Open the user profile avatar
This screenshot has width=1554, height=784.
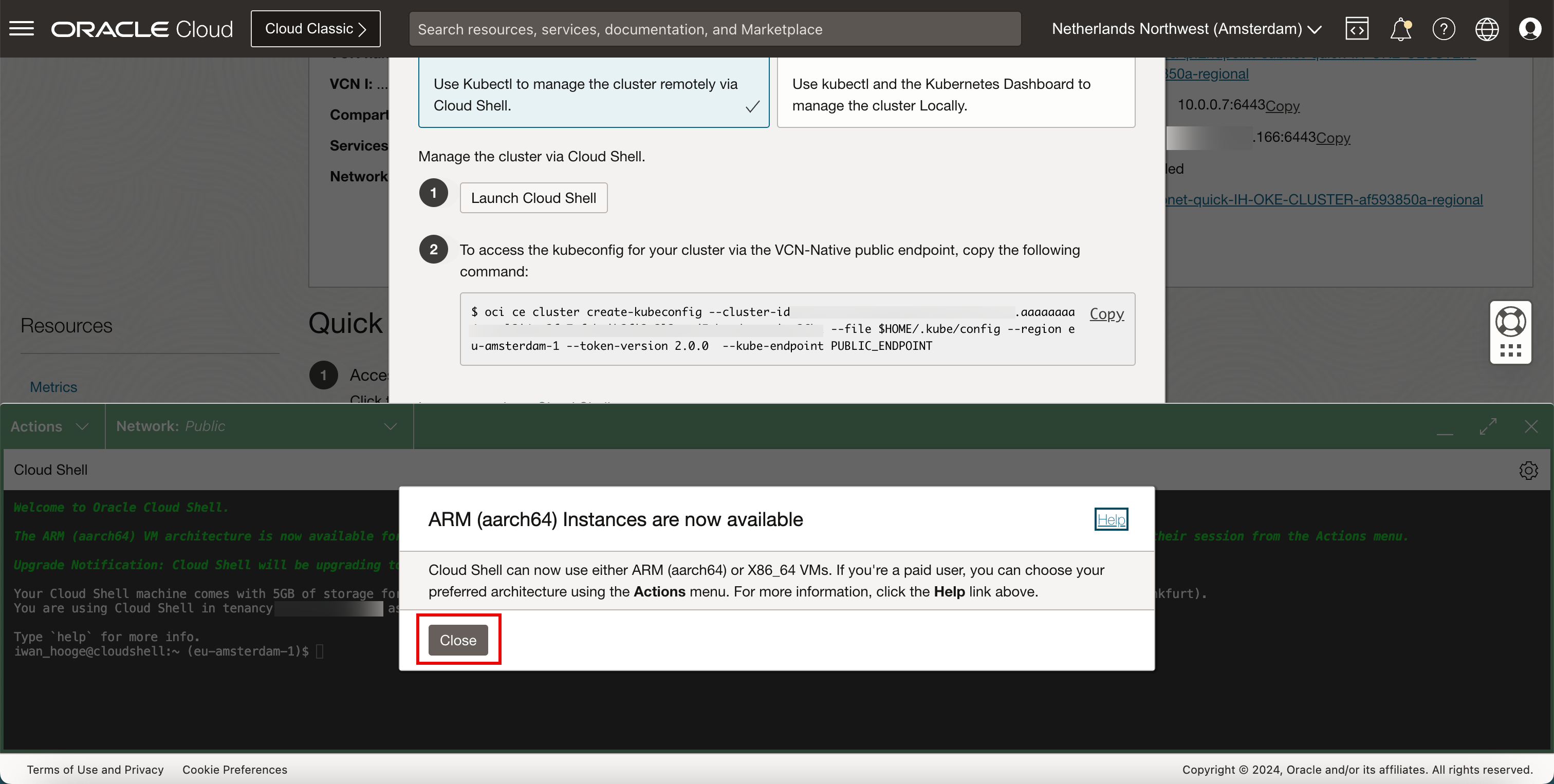click(x=1530, y=29)
